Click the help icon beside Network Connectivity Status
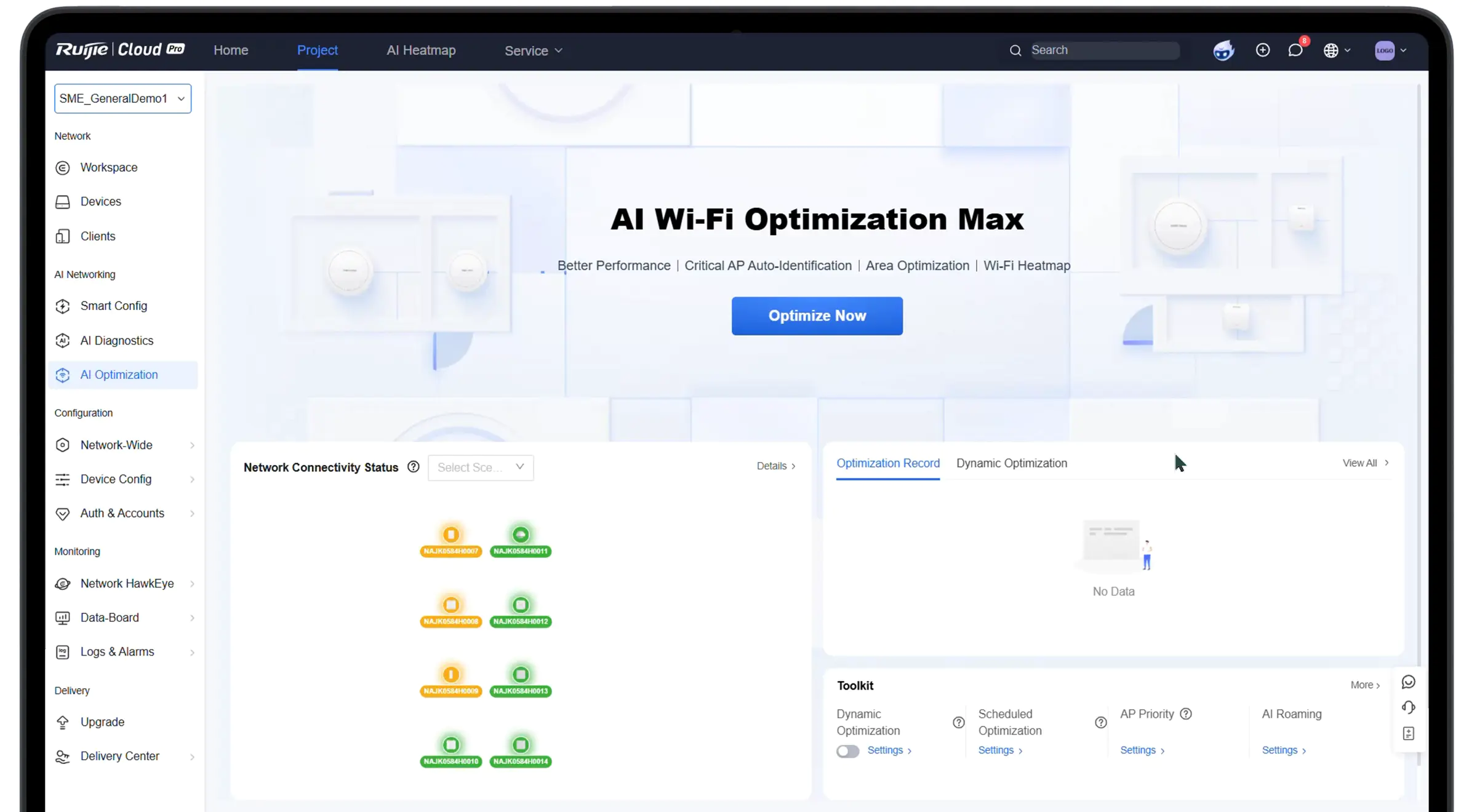Image resolution: width=1477 pixels, height=812 pixels. tap(414, 467)
